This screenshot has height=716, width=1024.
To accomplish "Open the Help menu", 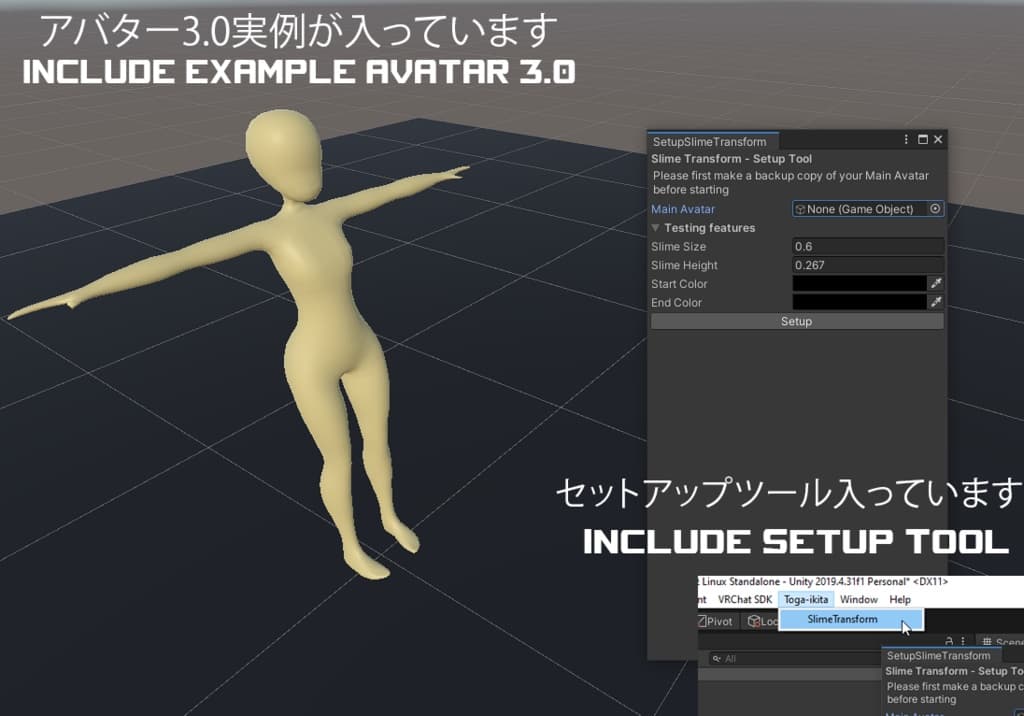I will 900,599.
